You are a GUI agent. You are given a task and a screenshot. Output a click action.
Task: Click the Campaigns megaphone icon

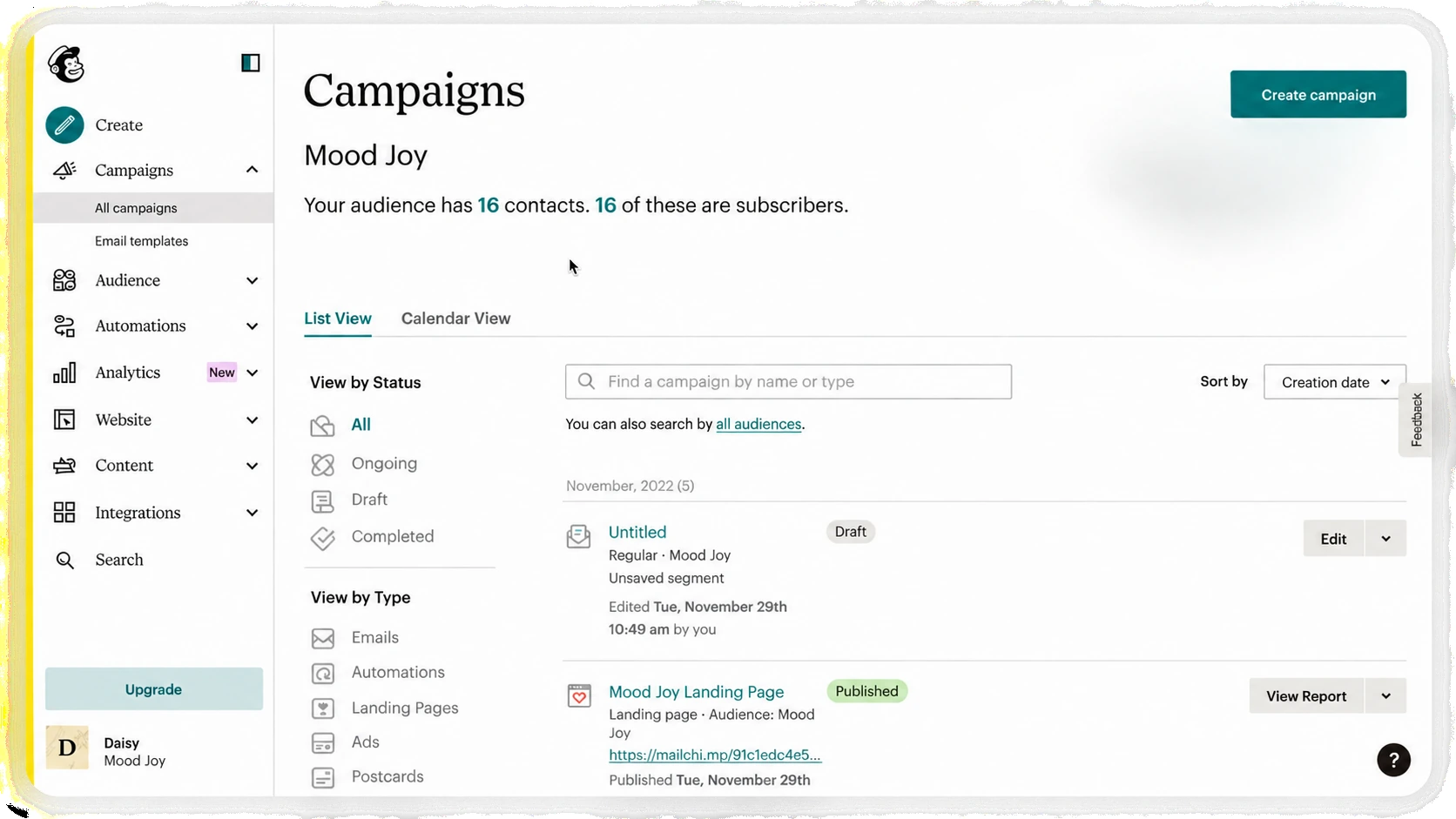click(64, 171)
